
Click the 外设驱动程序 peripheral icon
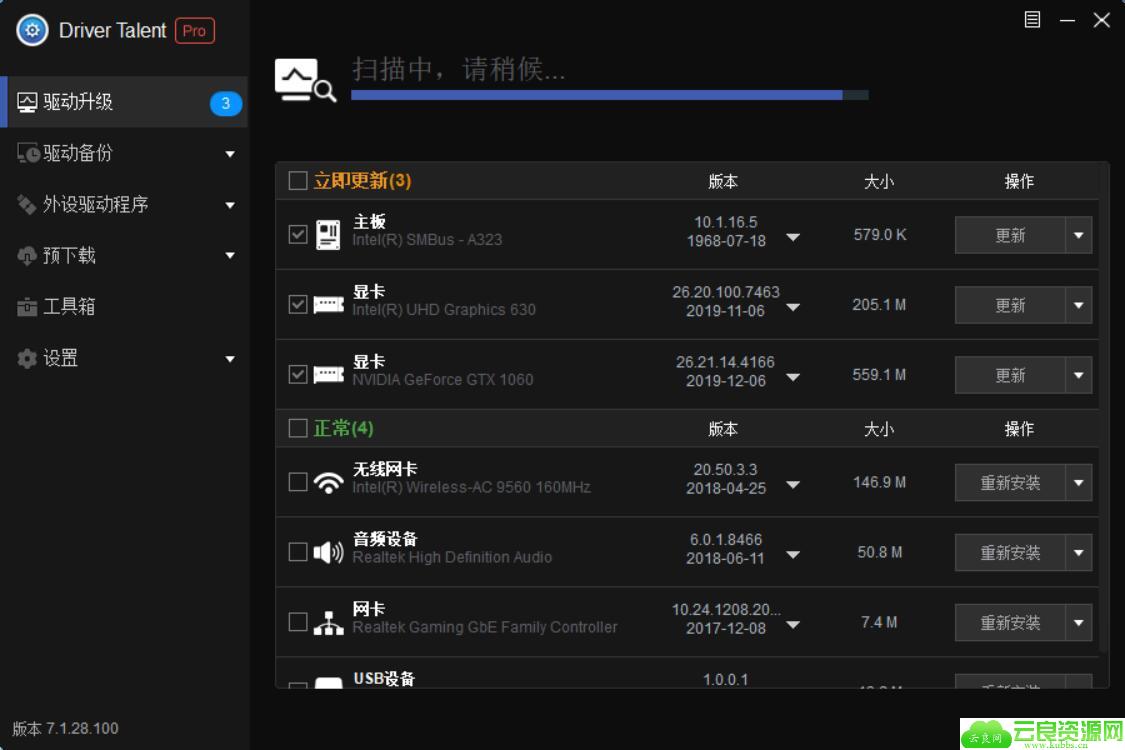coord(27,205)
